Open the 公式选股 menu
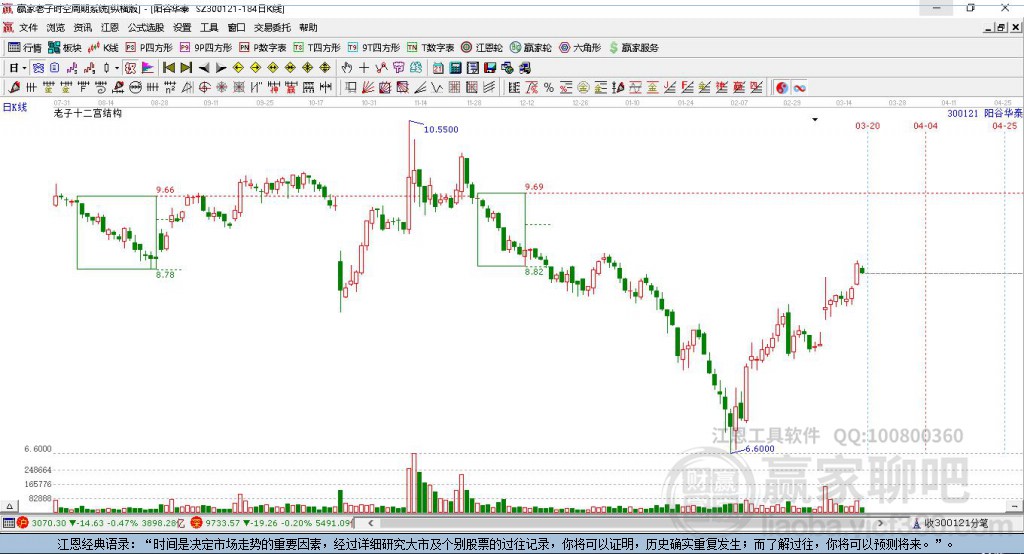This screenshot has height=554, width=1024. [x=146, y=27]
